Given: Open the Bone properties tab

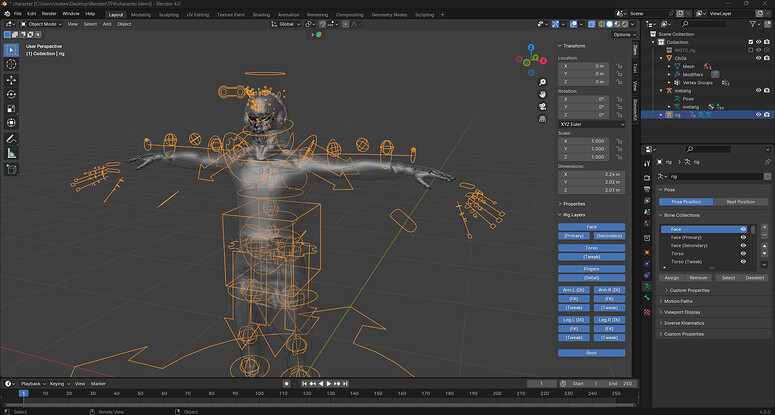Looking at the screenshot, I should (x=647, y=298).
